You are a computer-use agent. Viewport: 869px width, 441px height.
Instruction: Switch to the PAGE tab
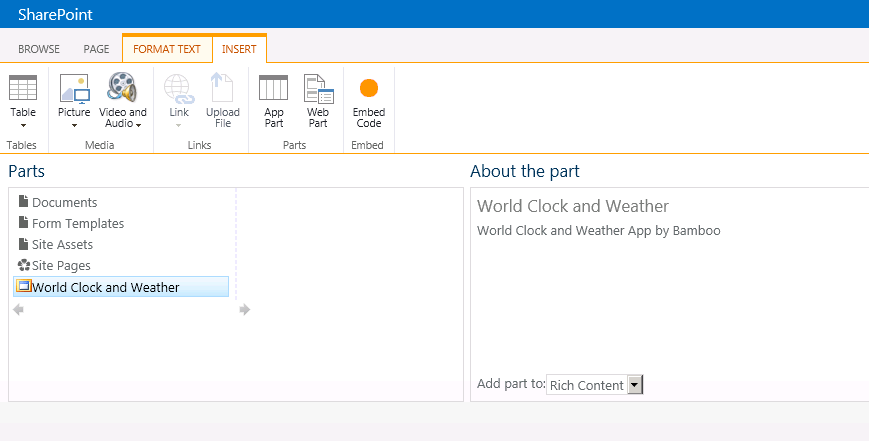(96, 49)
